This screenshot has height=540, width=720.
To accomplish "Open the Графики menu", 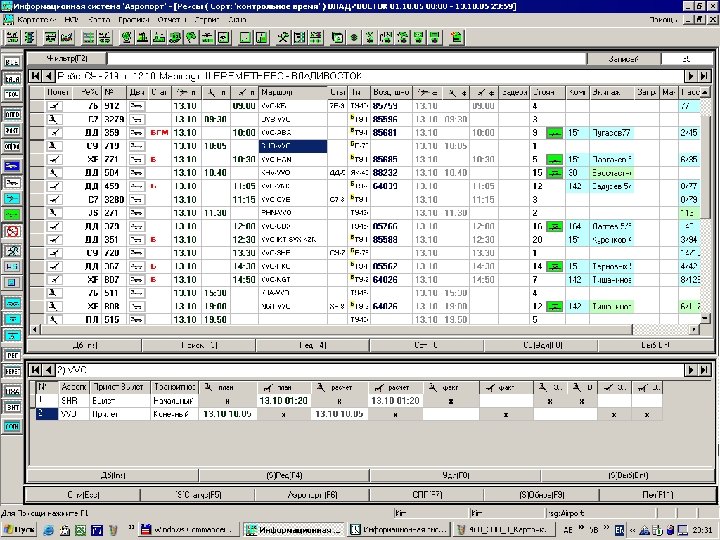I will [x=134, y=20].
